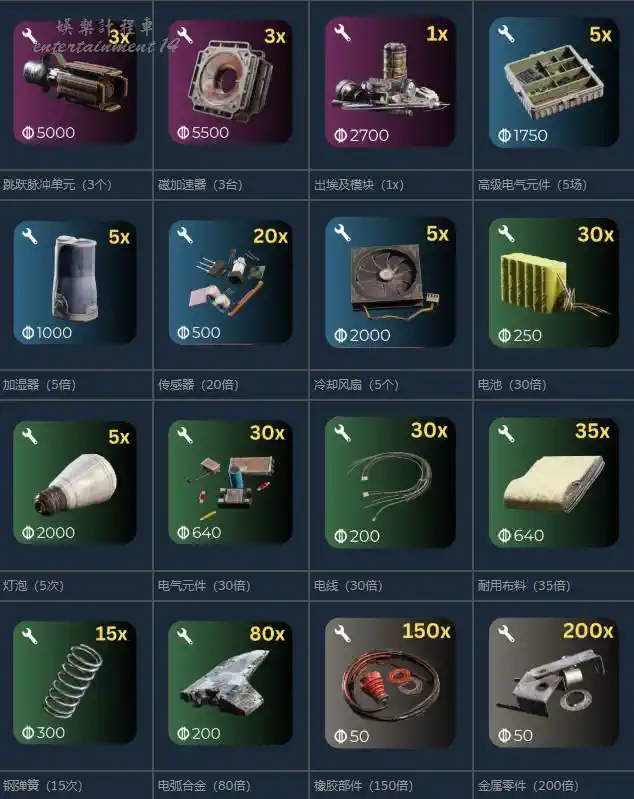Viewport: 634px width, 799px height.
Task: Open the 1x module item priced 2700
Action: tap(390, 82)
